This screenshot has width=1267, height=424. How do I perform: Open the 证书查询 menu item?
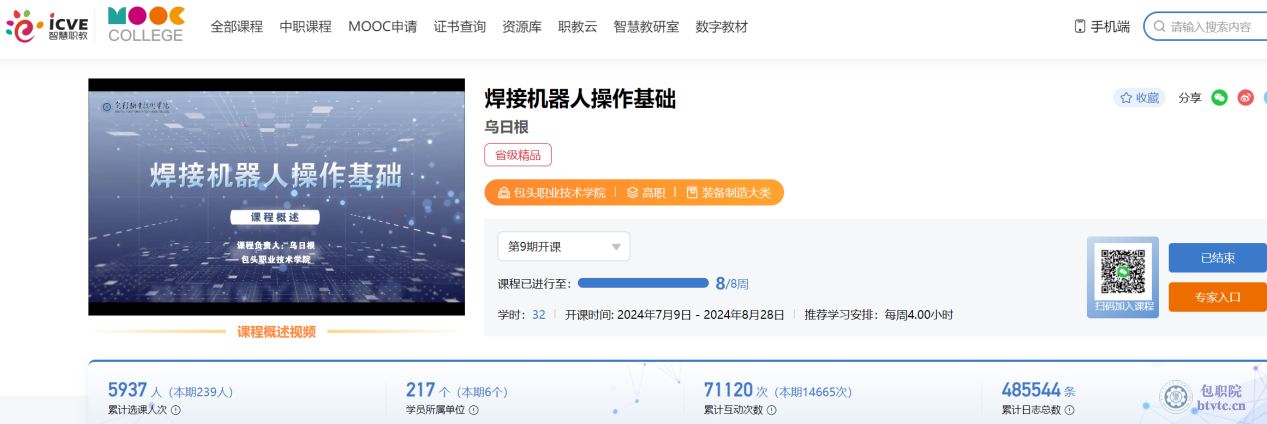click(x=460, y=27)
